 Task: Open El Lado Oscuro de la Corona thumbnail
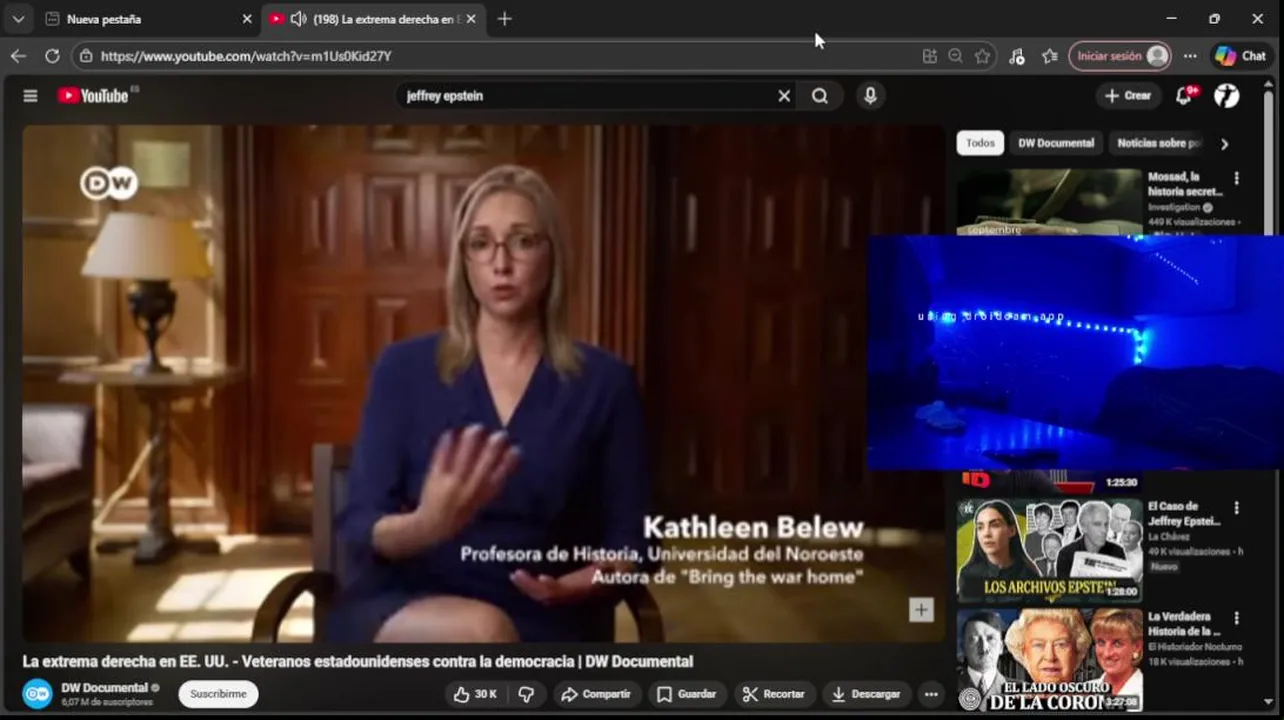[x=1049, y=660]
